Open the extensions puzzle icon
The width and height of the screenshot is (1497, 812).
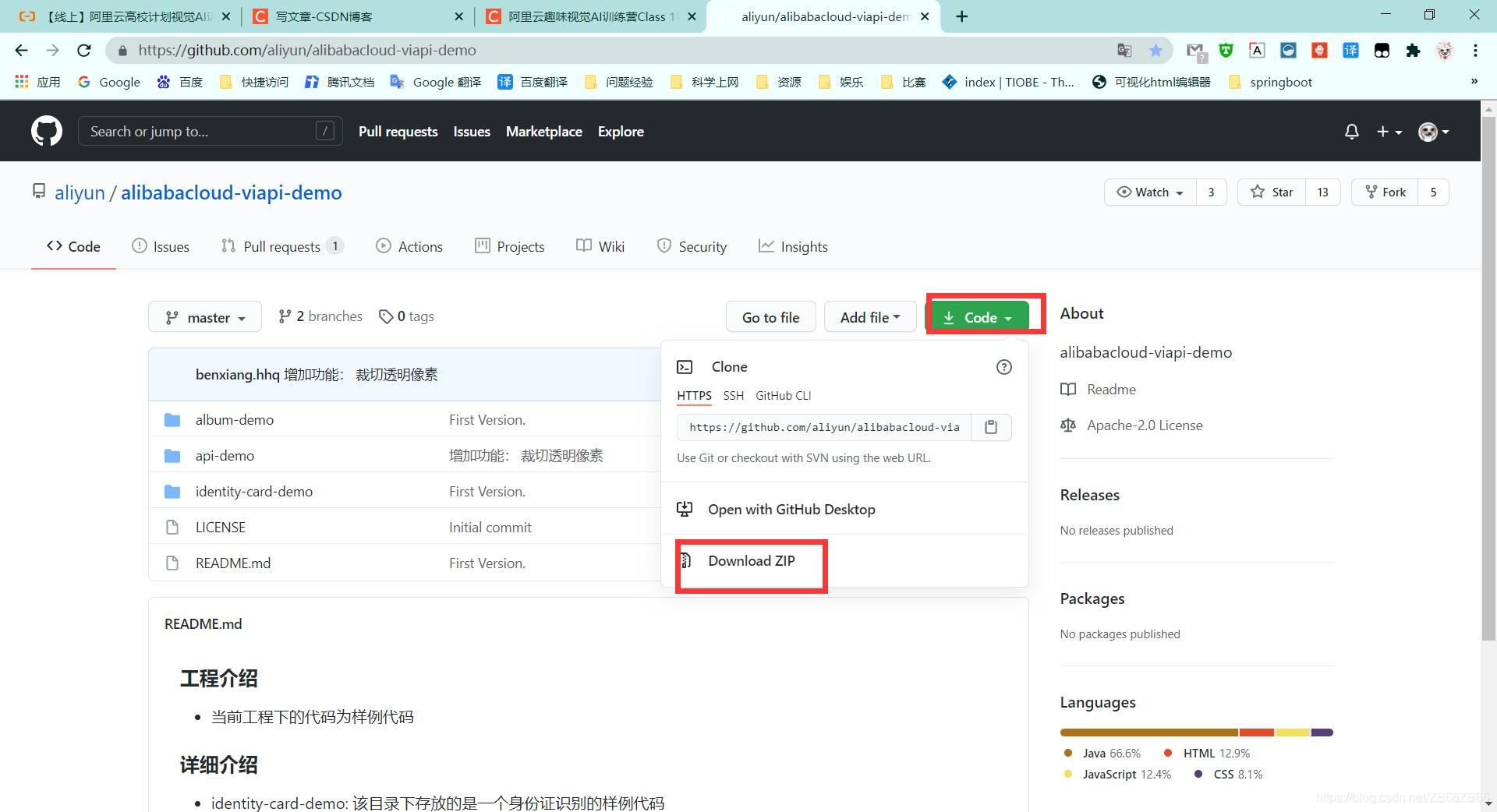pos(1413,50)
